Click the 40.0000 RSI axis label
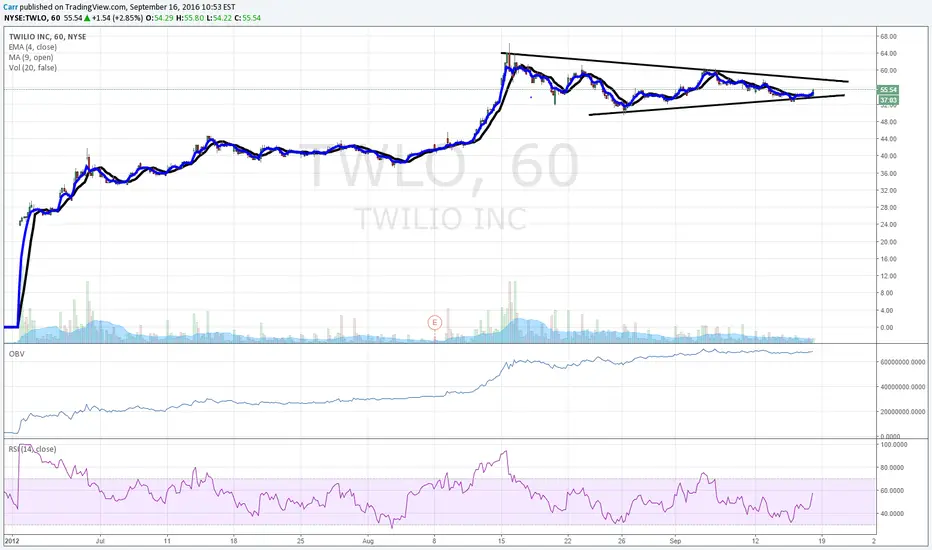 click(892, 514)
